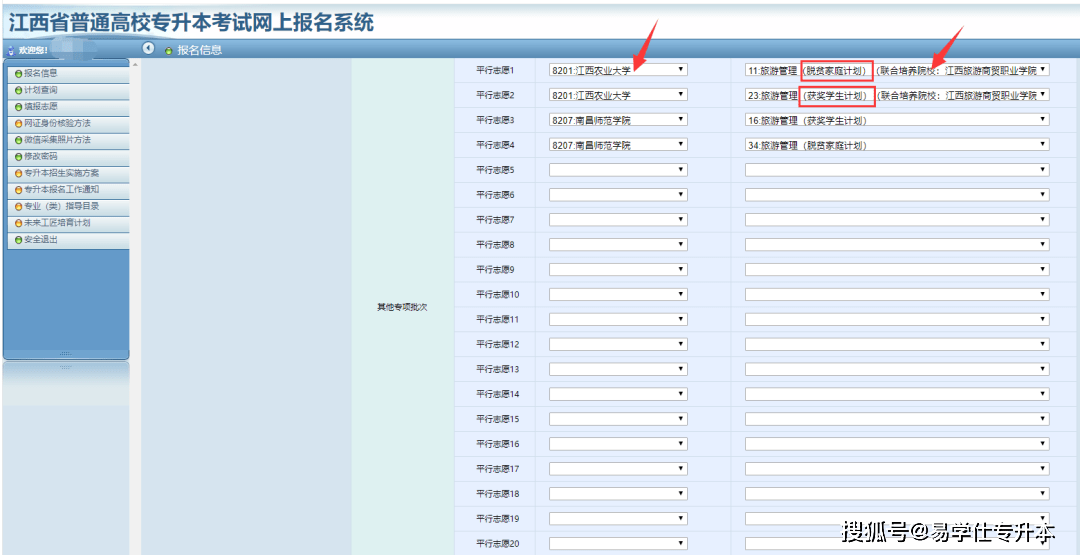
Task: Open the major dropdown for 平行志愿13
Action: (897, 370)
